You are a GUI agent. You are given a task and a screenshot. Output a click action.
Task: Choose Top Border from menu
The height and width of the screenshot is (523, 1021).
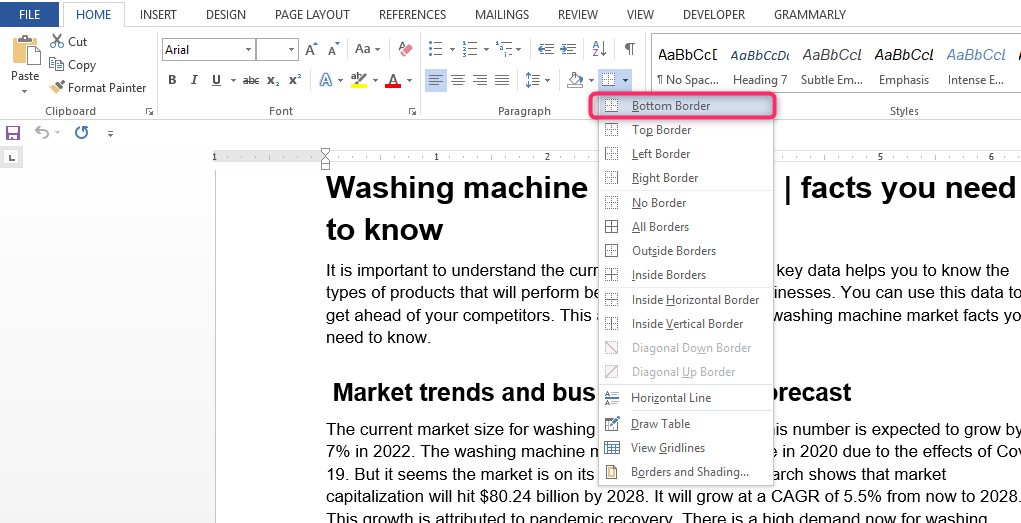(x=686, y=130)
